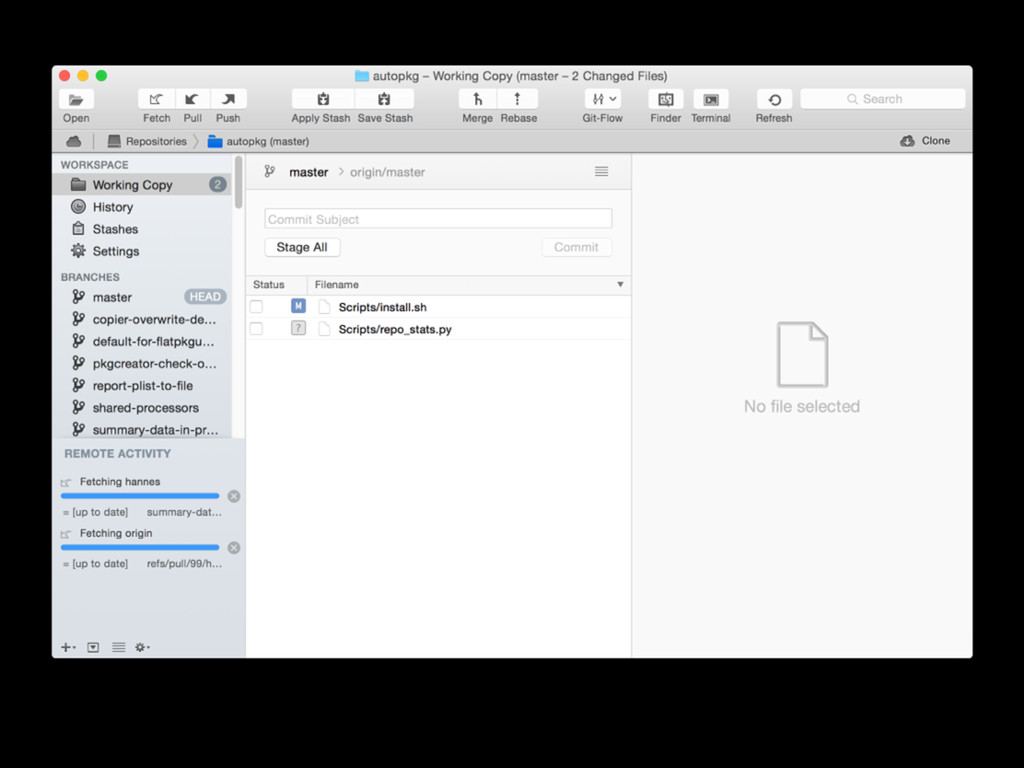Image resolution: width=1024 pixels, height=768 pixels.
Task: Click the changed files count badge
Action: click(x=217, y=185)
